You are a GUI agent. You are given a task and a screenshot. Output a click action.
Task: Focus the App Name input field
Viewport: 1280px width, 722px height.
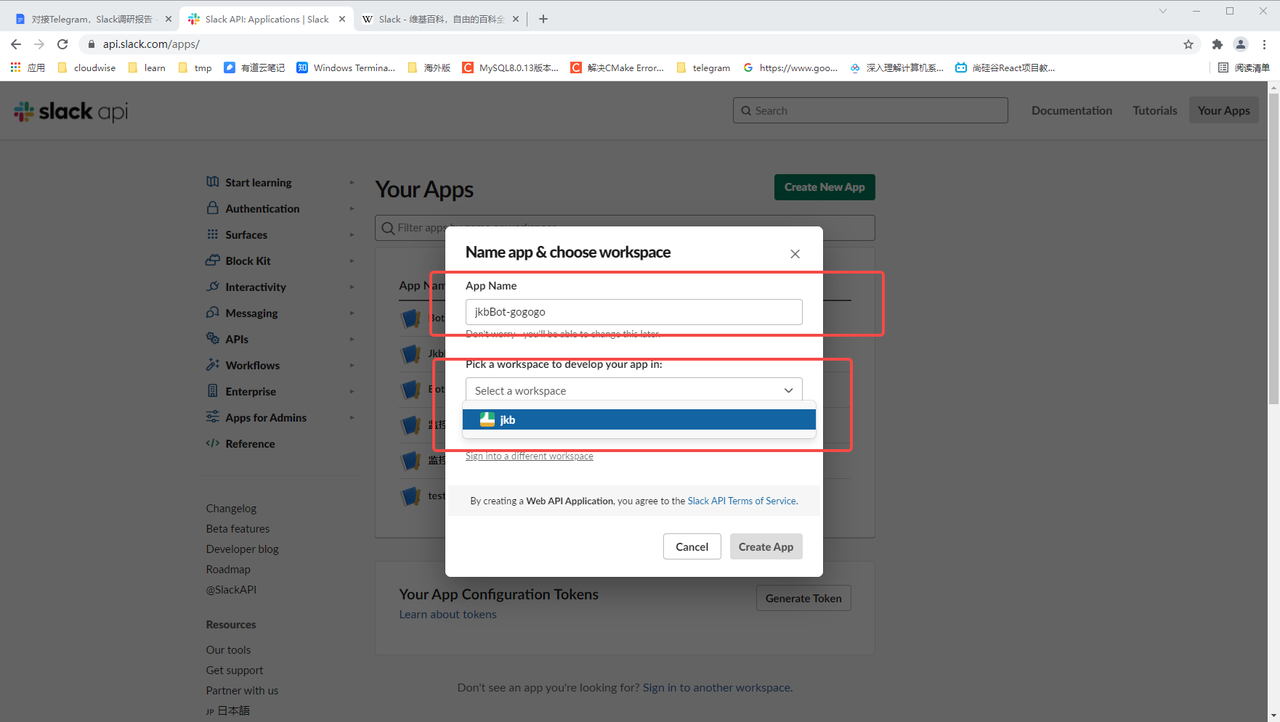click(634, 312)
